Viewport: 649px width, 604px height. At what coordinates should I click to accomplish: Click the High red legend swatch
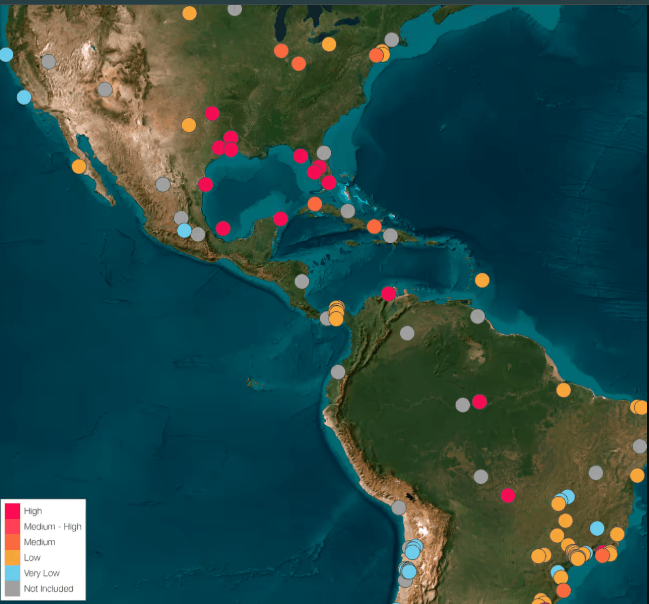click(x=12, y=511)
